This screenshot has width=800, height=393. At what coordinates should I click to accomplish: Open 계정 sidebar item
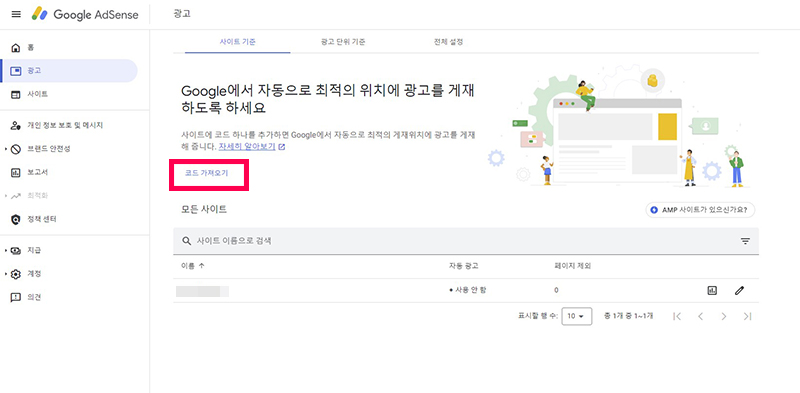pos(34,274)
